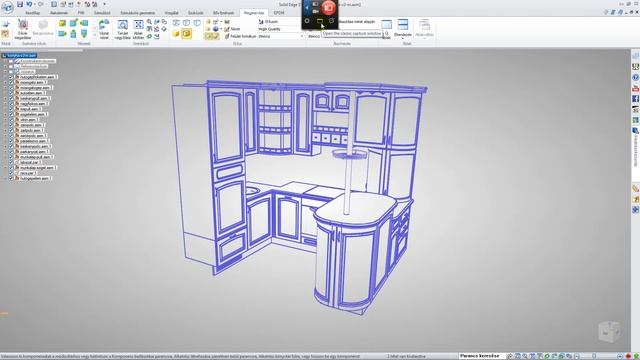Switch to the EPDM ribbon tab
Image resolution: width=640 pixels, height=360 pixels.
pyautogui.click(x=279, y=13)
